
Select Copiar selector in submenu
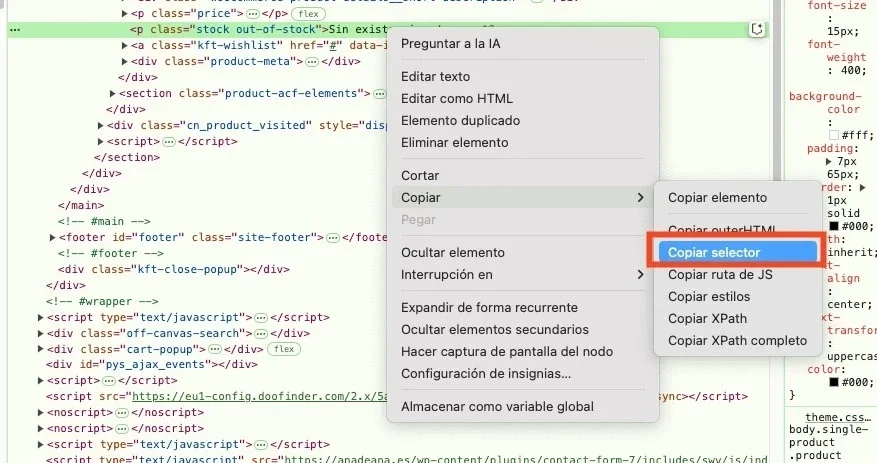737,253
